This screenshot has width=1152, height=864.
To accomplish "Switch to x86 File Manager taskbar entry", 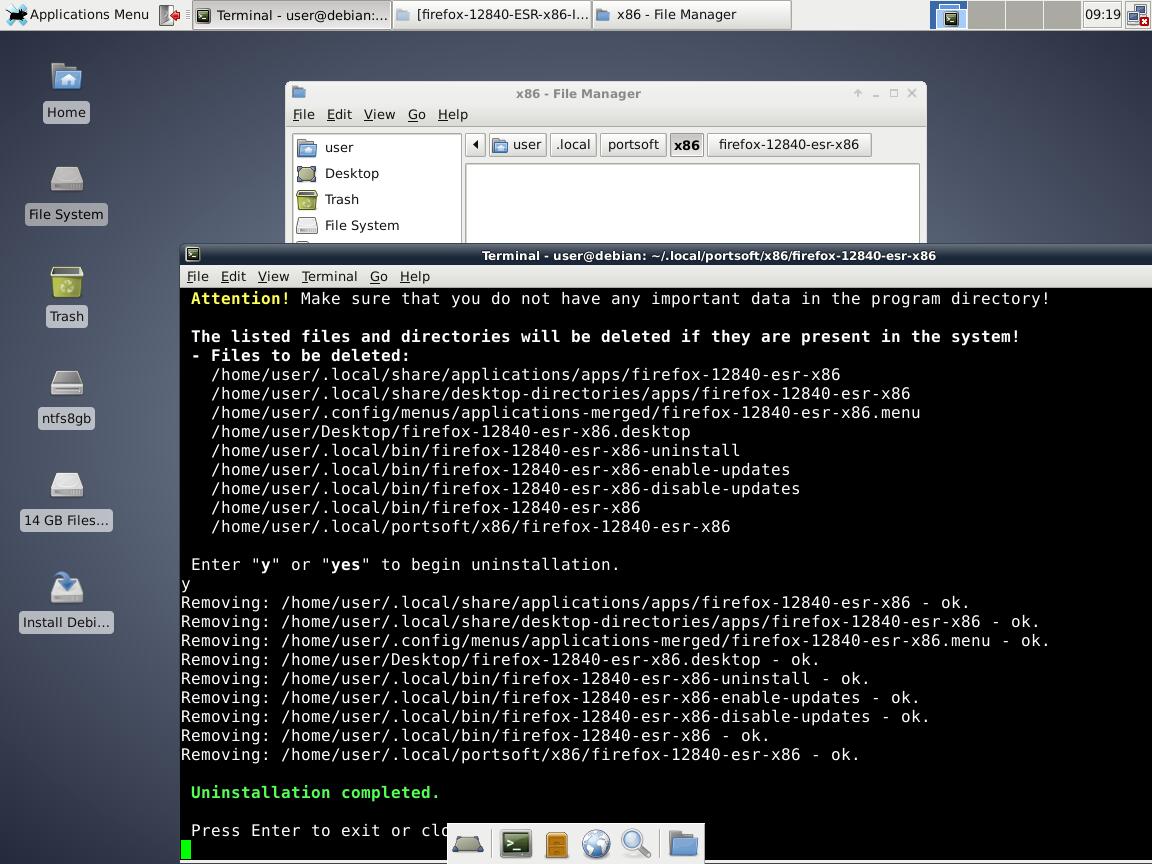I will coord(691,15).
